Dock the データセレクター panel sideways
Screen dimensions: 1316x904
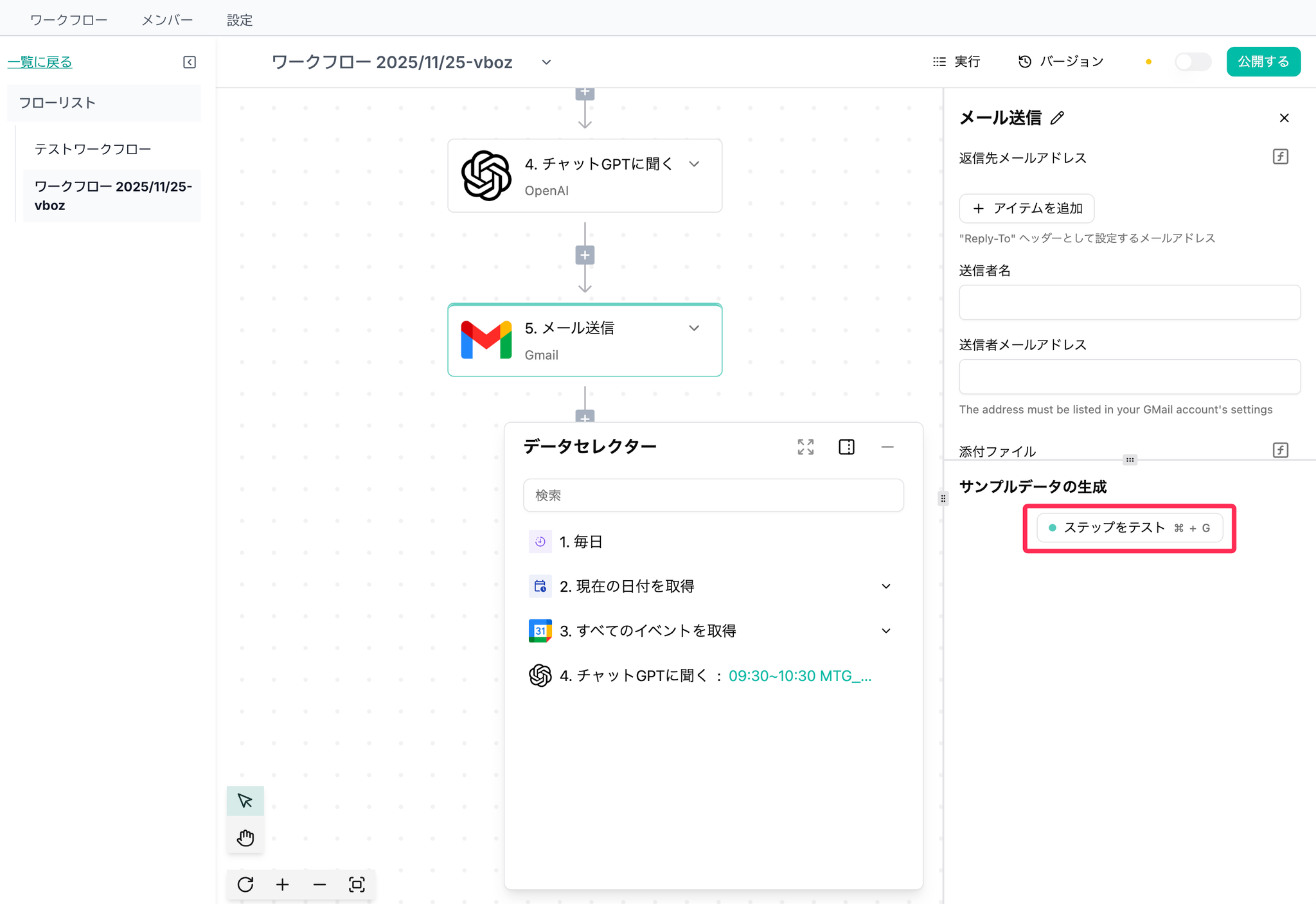coord(846,447)
